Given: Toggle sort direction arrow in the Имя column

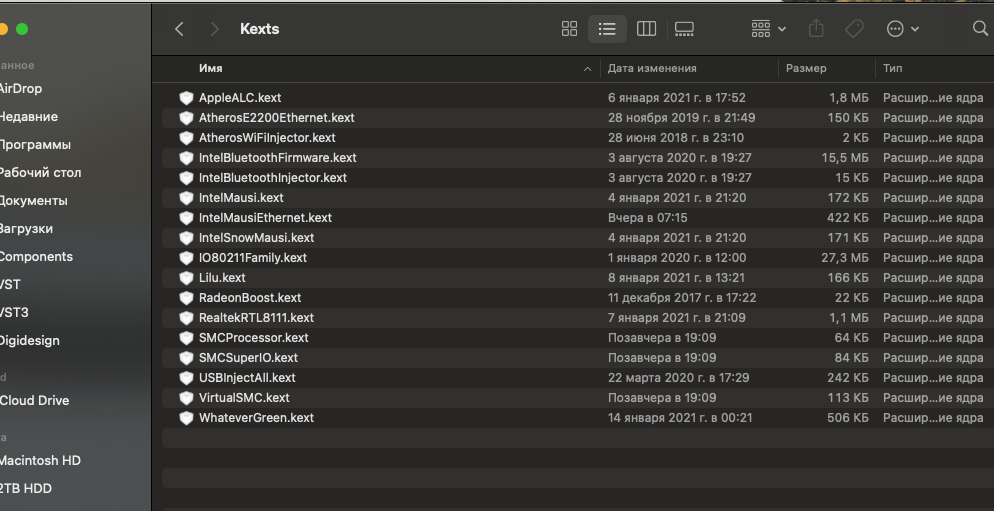Looking at the screenshot, I should [x=587, y=68].
